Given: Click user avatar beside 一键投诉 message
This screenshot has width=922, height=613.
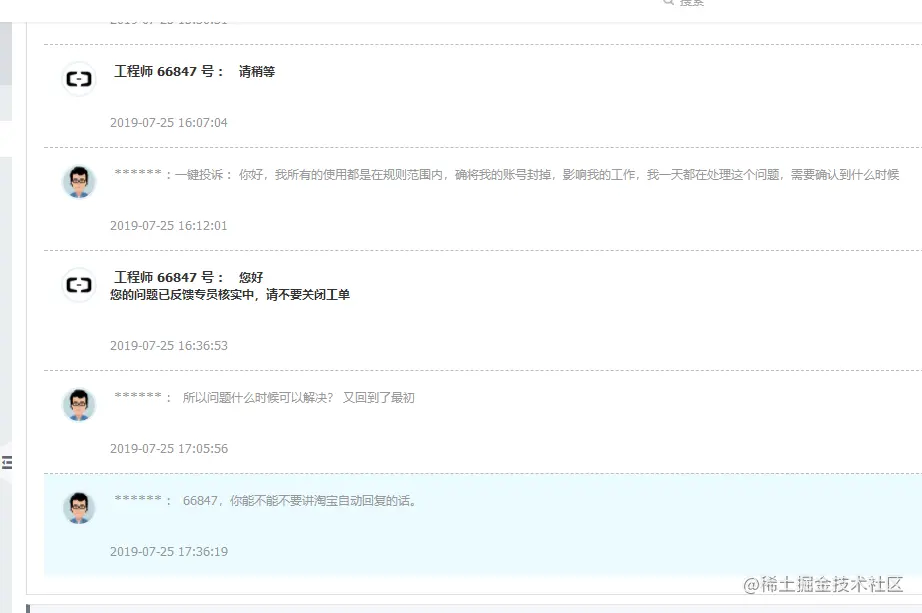Looking at the screenshot, I should click(x=79, y=182).
